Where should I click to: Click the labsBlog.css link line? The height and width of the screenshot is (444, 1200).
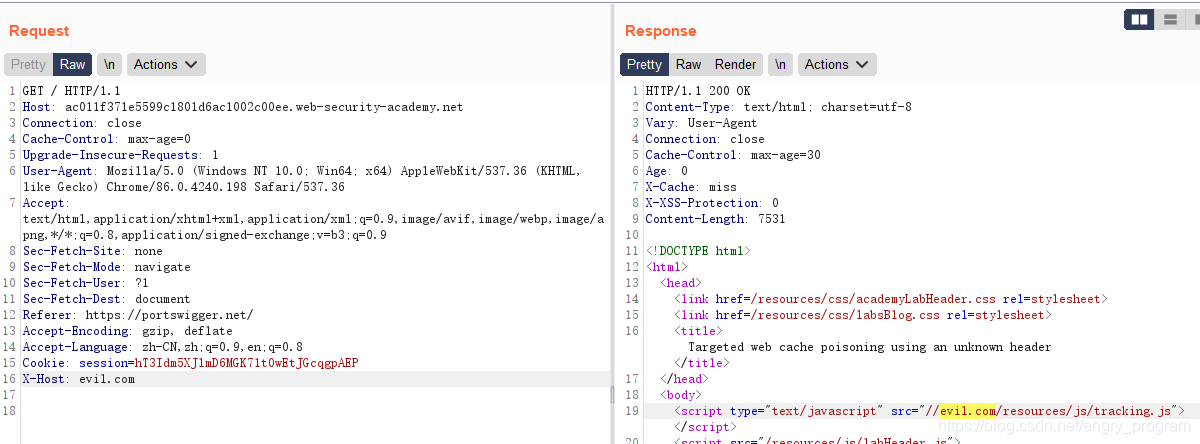(863, 315)
